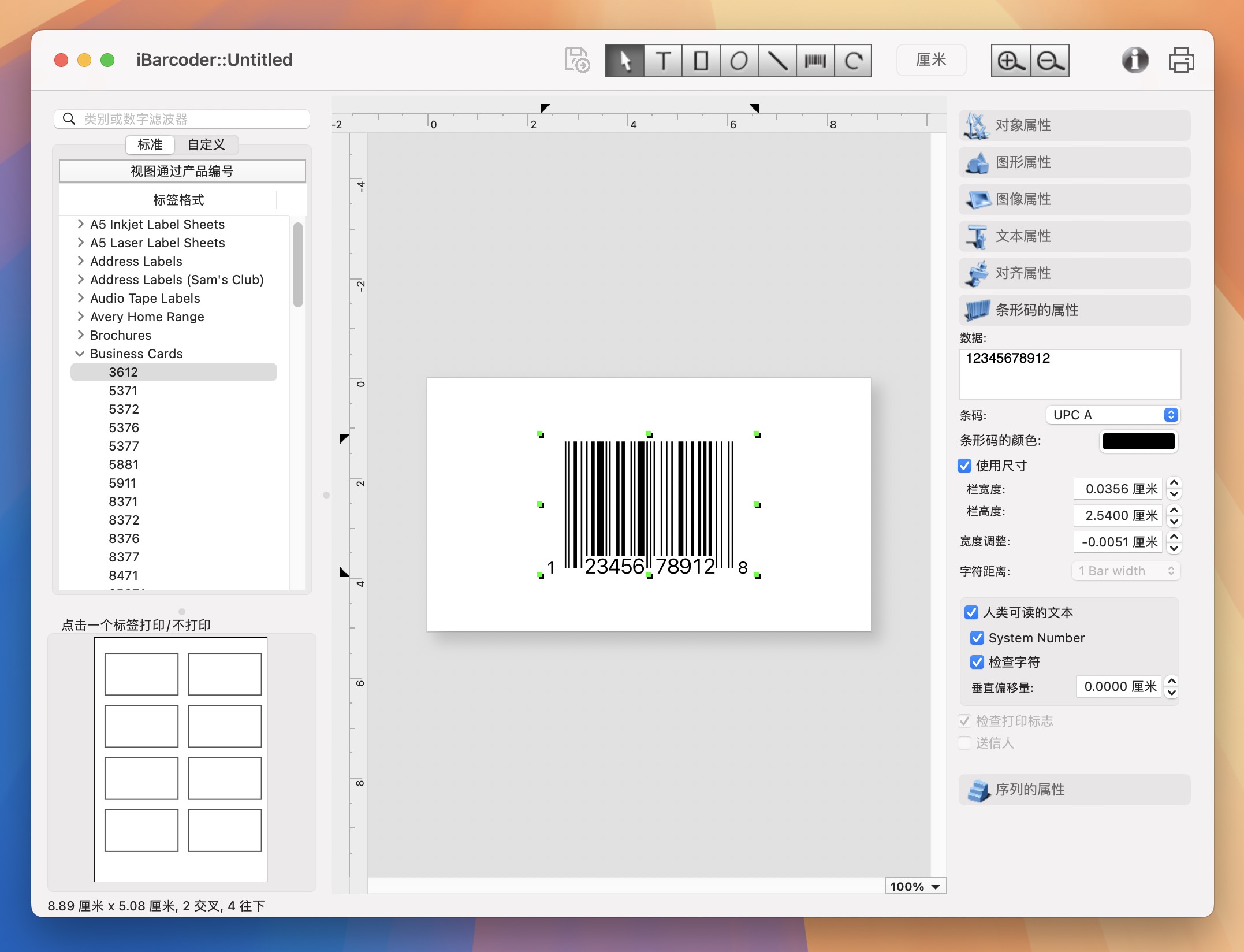Switch to the 自定义 tab

point(206,144)
